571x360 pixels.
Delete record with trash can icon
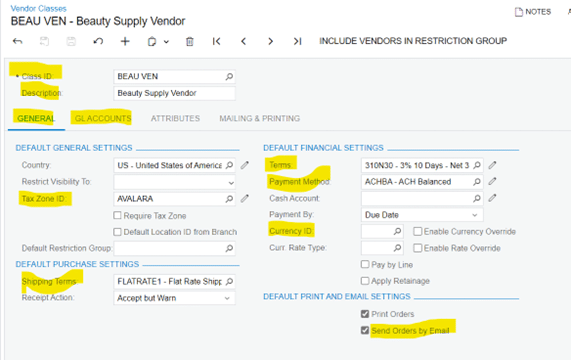click(x=190, y=41)
